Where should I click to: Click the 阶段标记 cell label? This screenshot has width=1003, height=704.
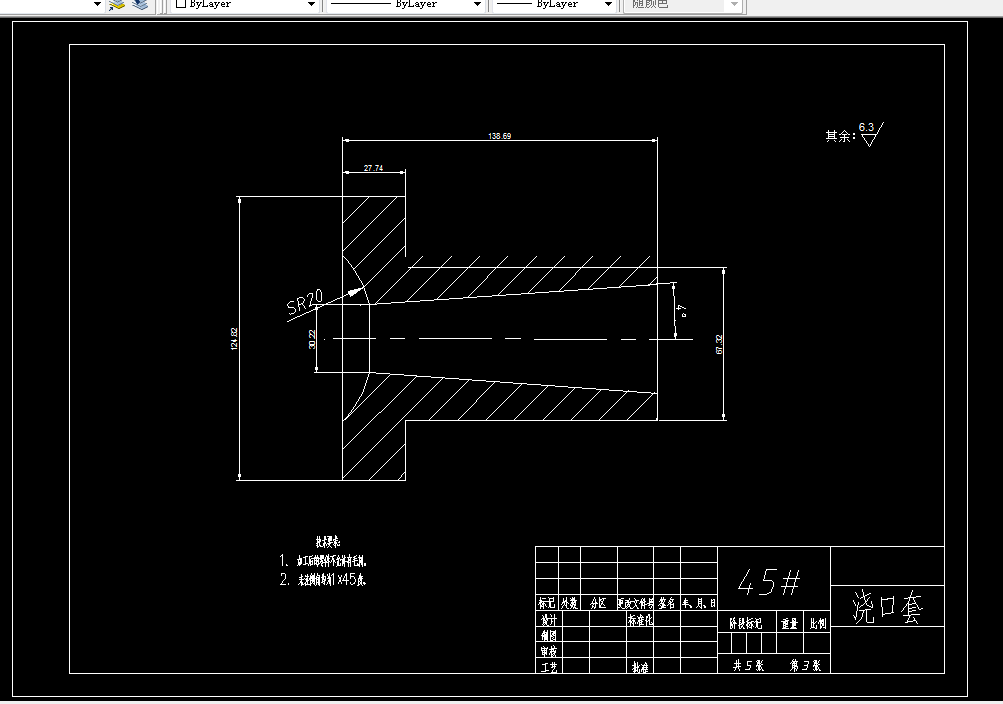(746, 623)
